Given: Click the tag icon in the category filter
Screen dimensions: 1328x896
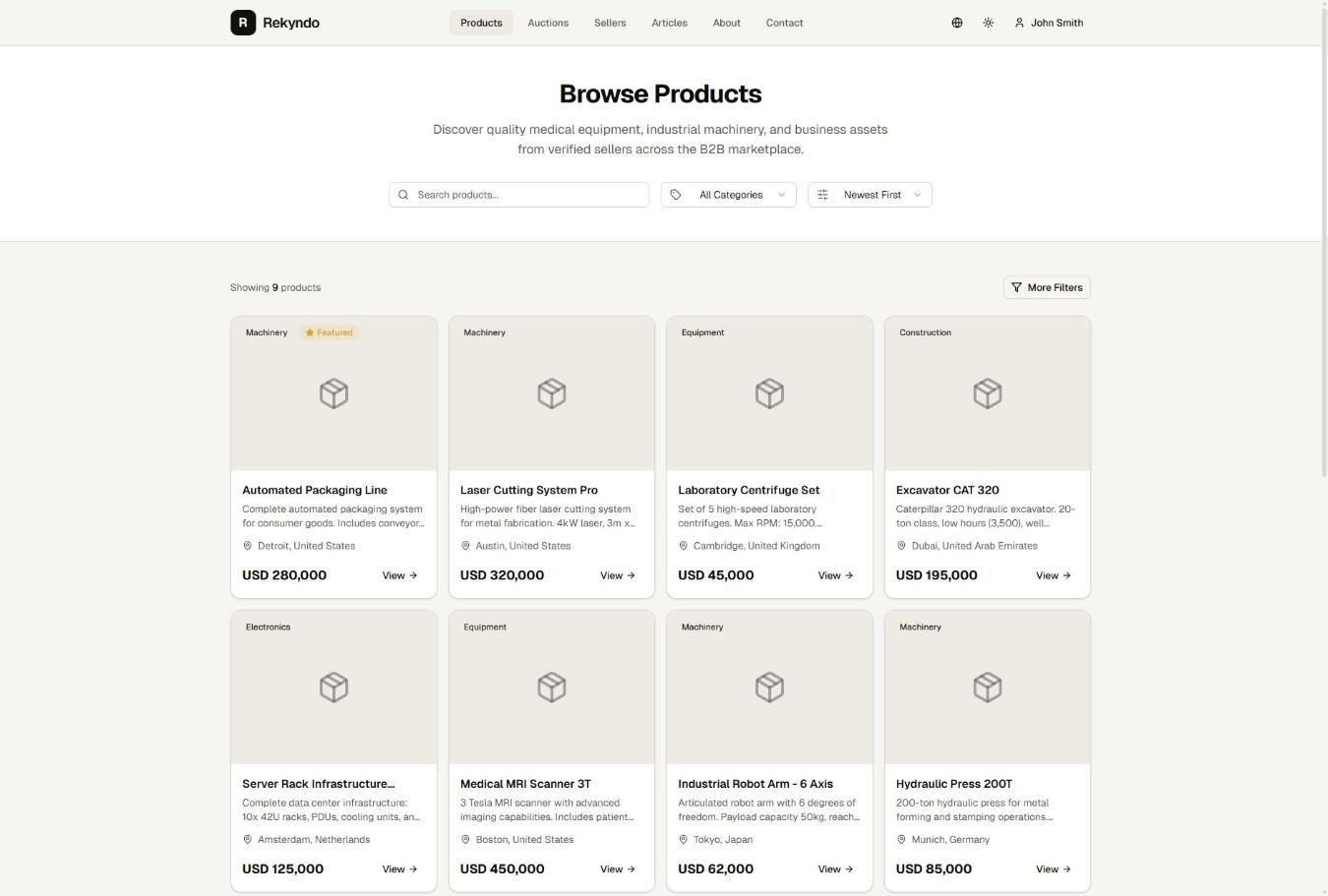Looking at the screenshot, I should coord(676,194).
